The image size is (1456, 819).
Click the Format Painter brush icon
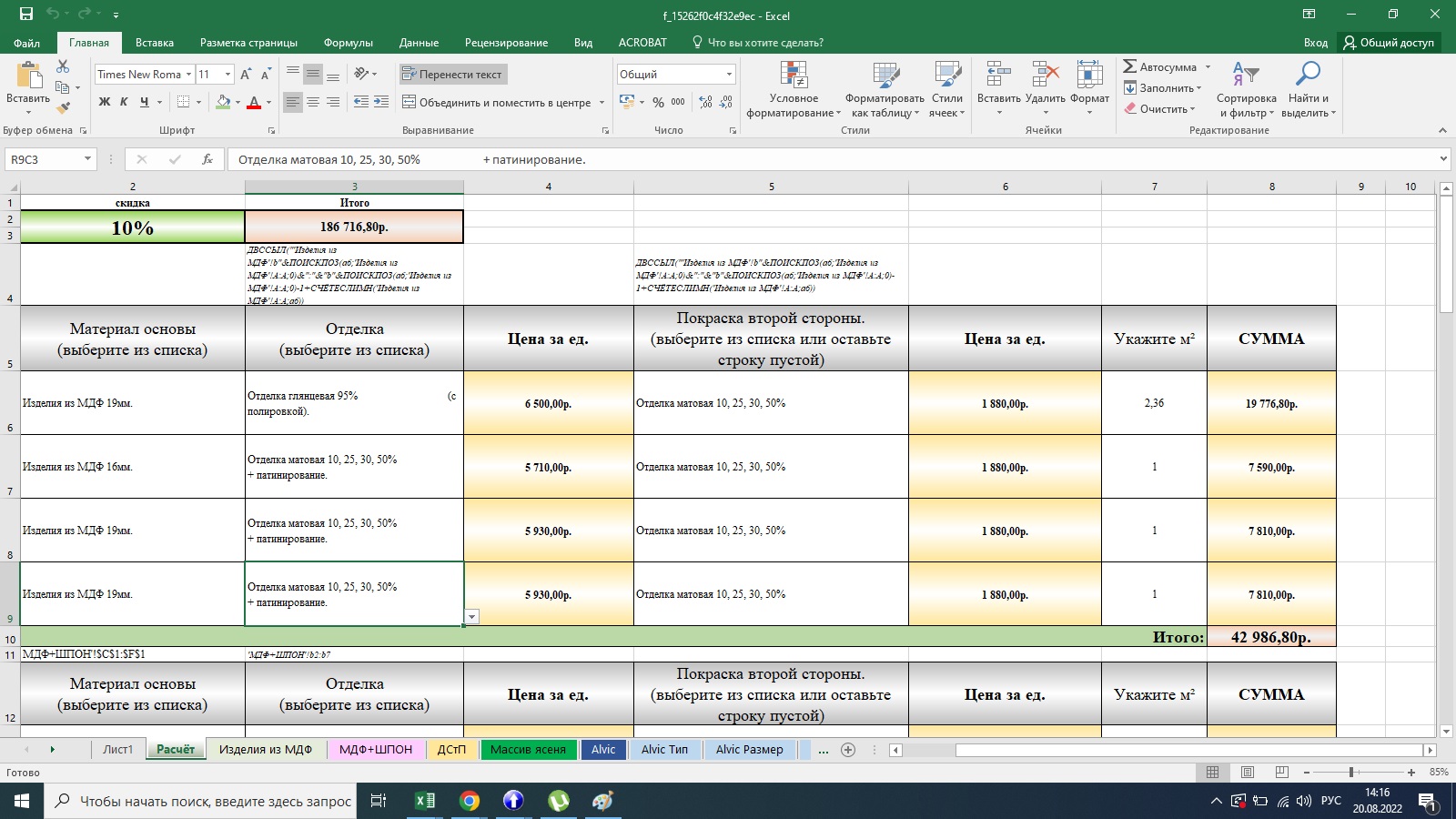coord(63,107)
